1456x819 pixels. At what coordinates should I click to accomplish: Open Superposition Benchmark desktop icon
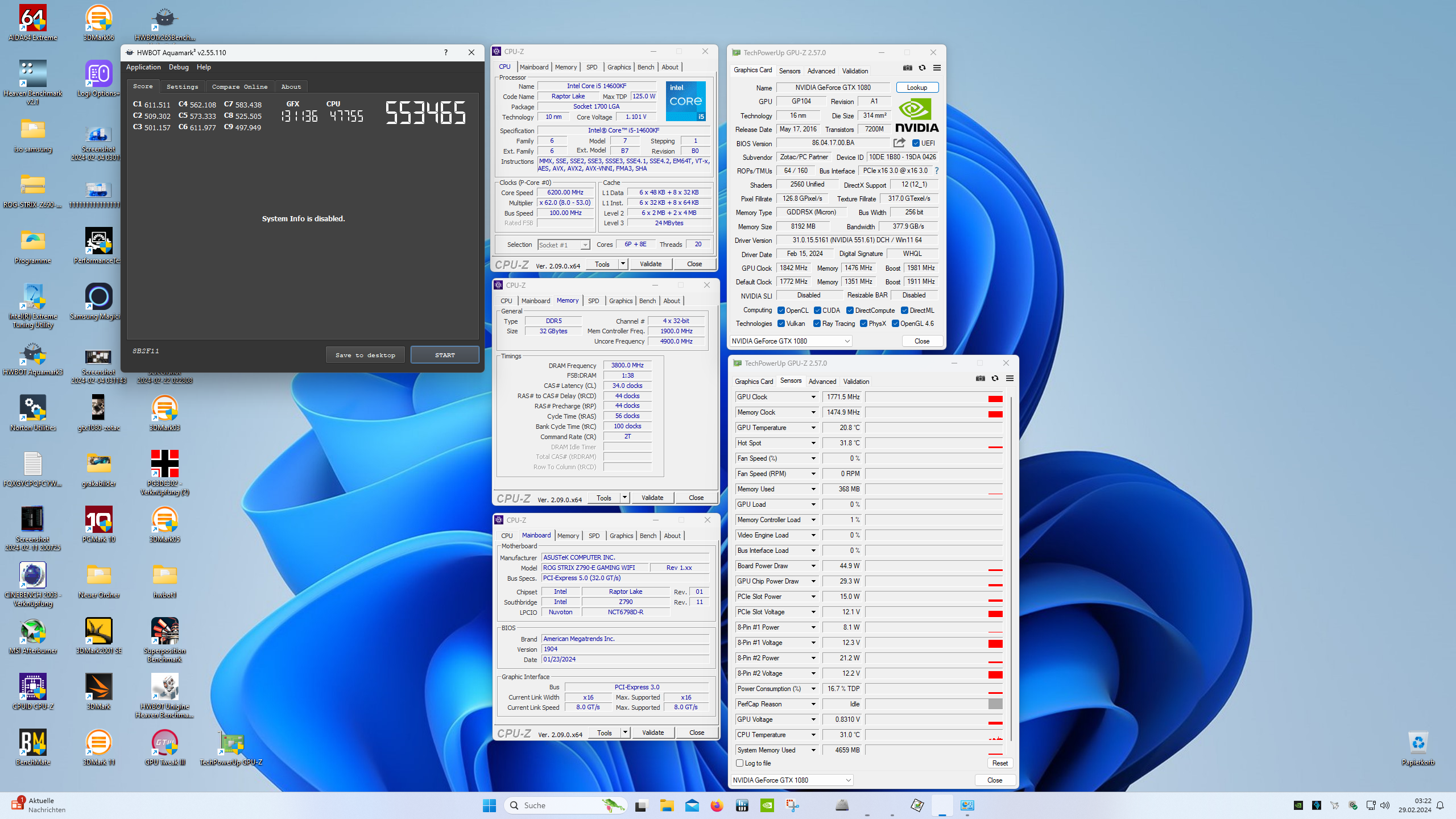[164, 640]
